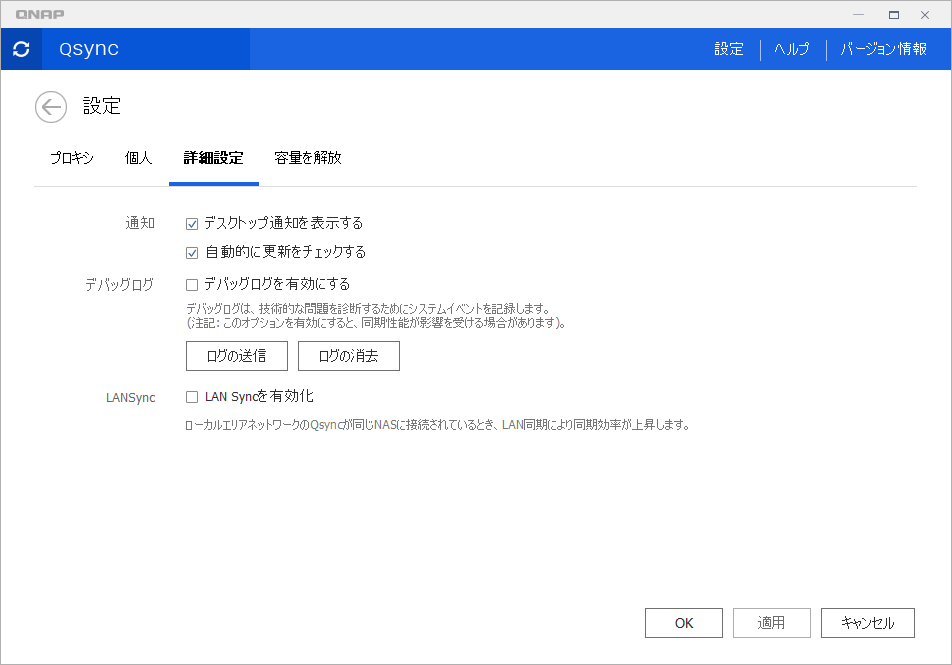The width and height of the screenshot is (952, 665).
Task: Switch to the プロキシ tab
Action: pyautogui.click(x=72, y=158)
